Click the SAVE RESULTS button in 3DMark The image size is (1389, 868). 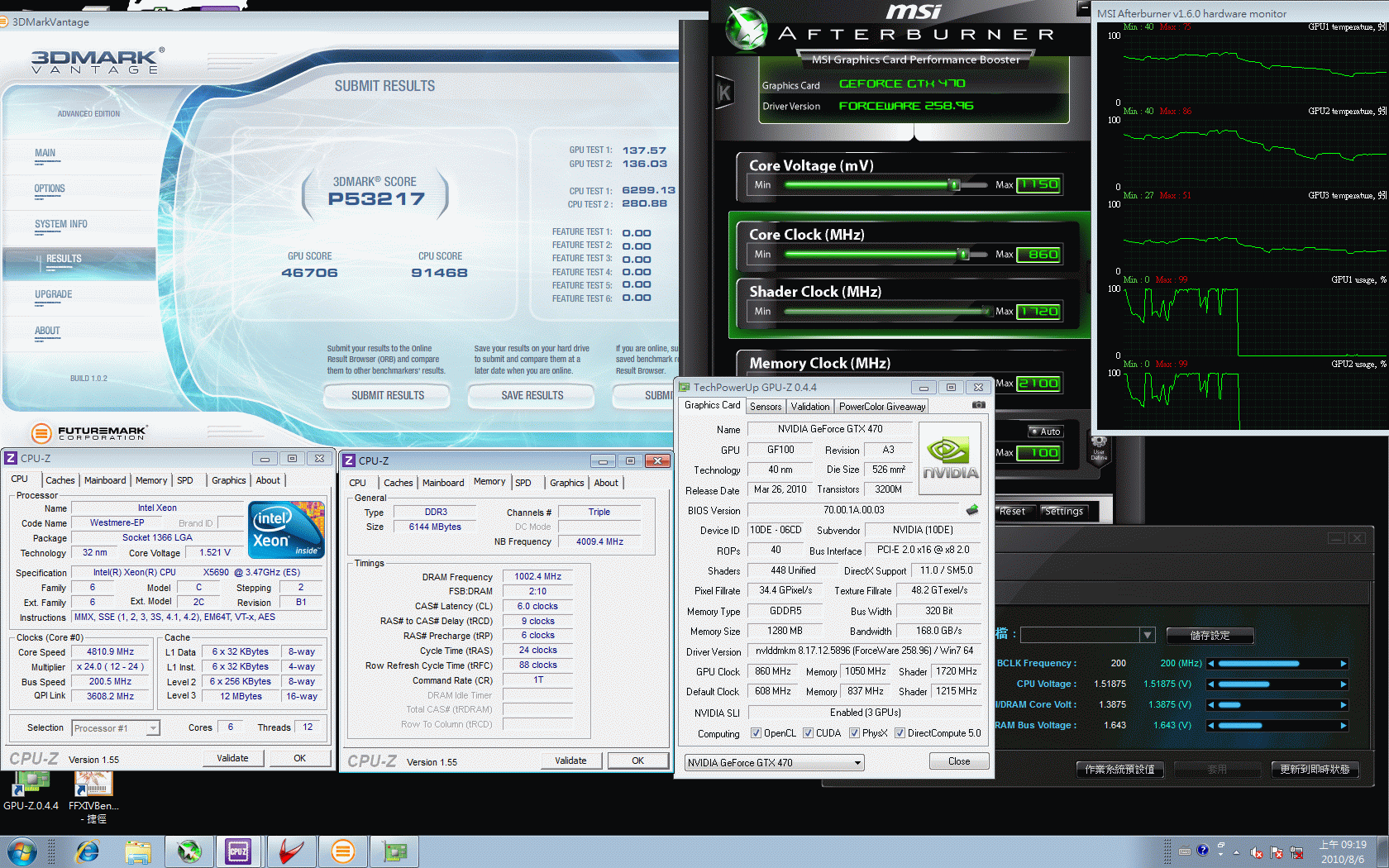click(532, 396)
